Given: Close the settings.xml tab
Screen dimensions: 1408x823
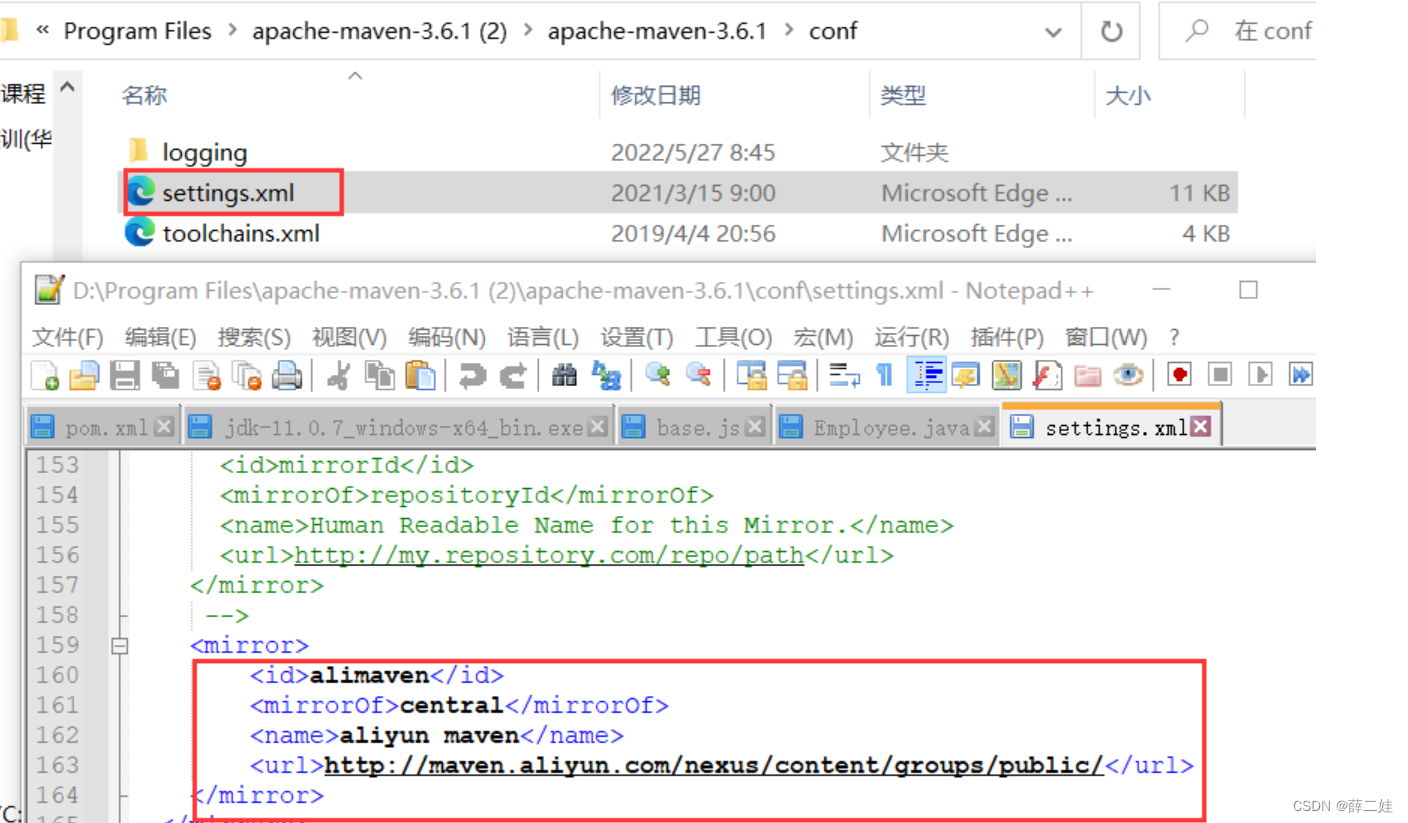Looking at the screenshot, I should [x=1201, y=427].
